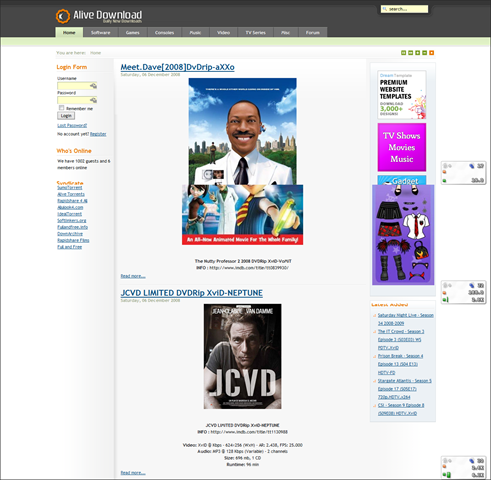The image size is (491, 480).
Task: Click the key icon in Password field
Action: click(93, 100)
